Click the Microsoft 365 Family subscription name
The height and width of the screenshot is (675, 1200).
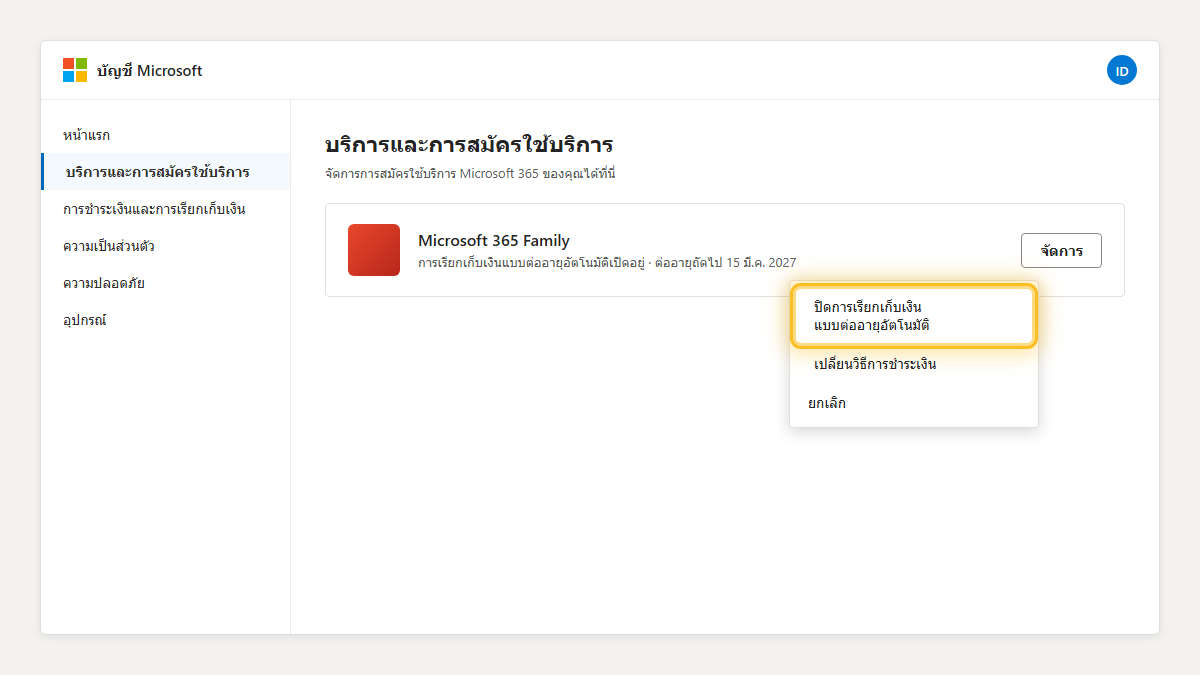[494, 240]
